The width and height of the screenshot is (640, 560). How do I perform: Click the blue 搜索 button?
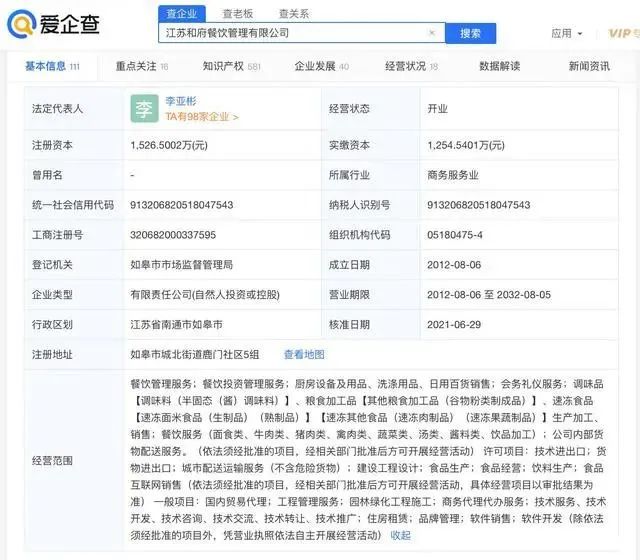click(471, 33)
